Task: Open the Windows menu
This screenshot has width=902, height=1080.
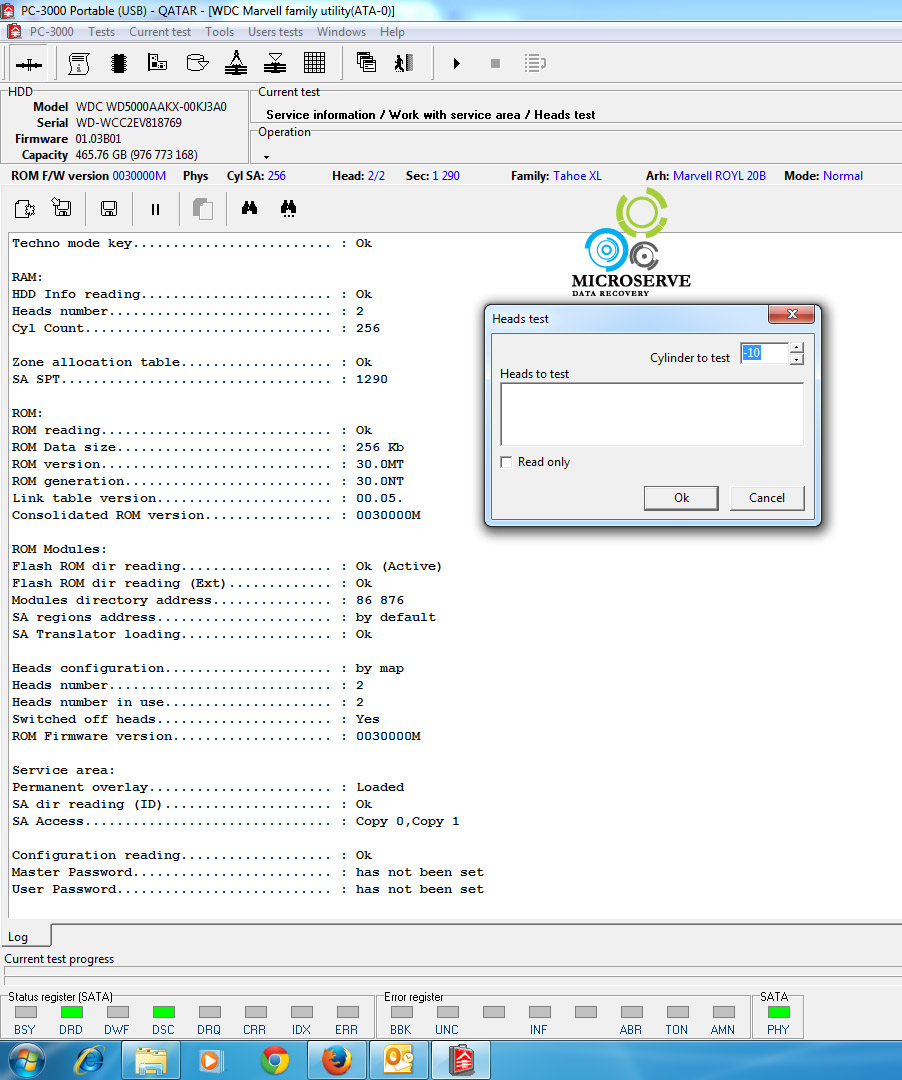Action: click(342, 32)
